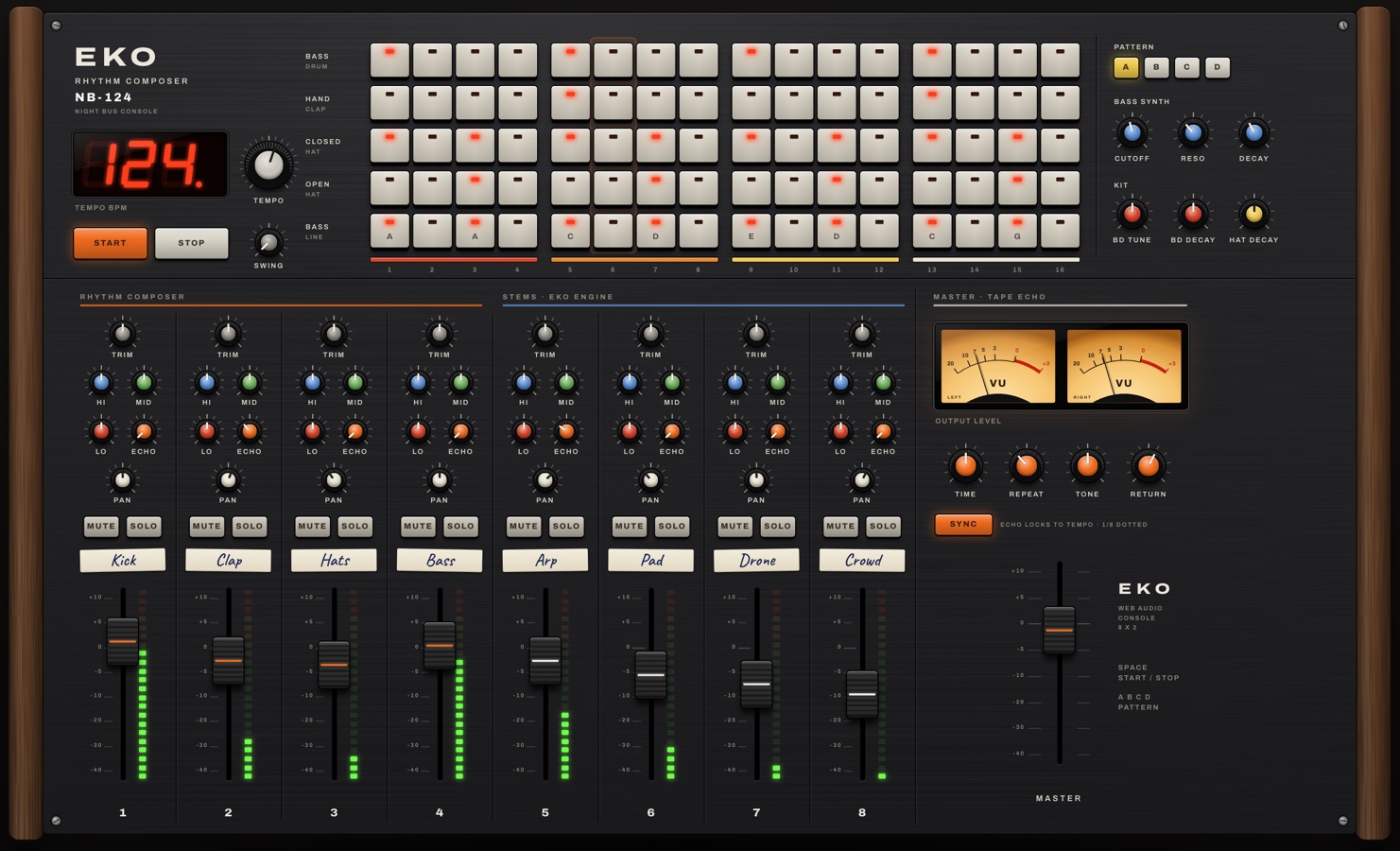Toggle Open Hat step 3

click(475, 187)
